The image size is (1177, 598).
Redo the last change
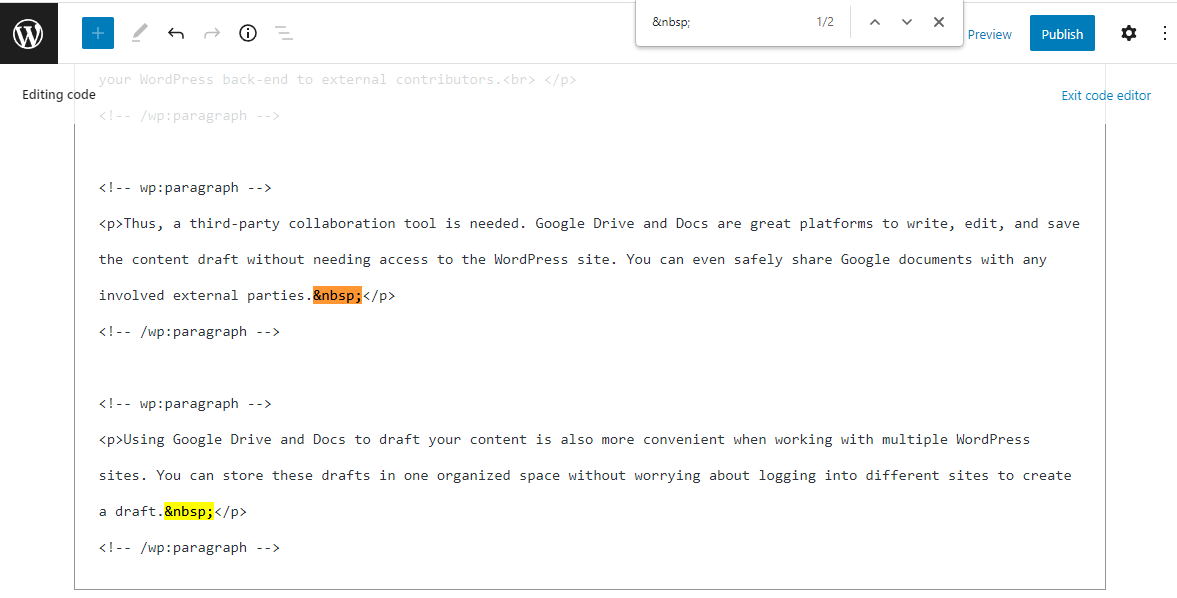(x=211, y=33)
